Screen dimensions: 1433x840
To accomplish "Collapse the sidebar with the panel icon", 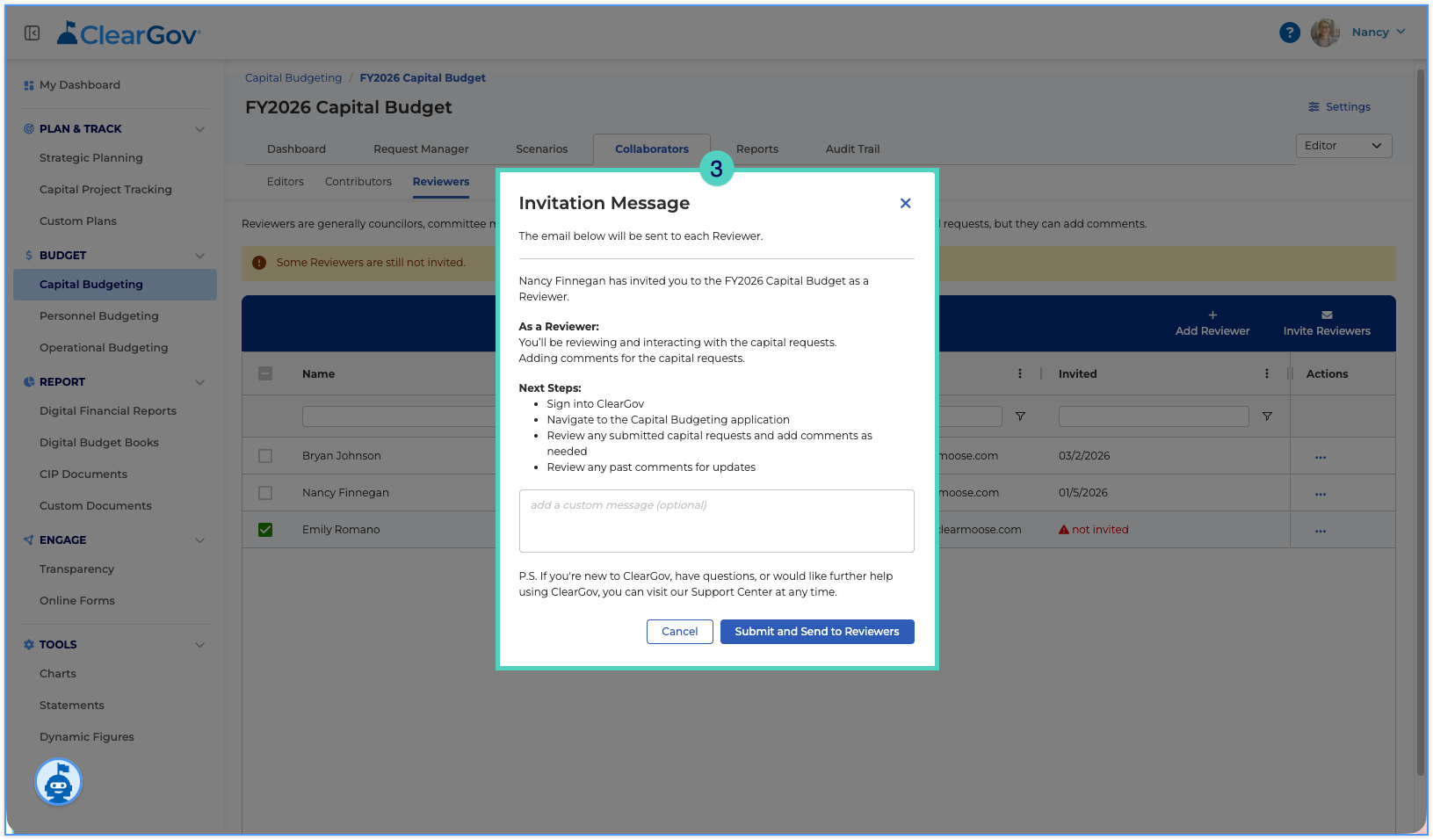I will click(33, 33).
